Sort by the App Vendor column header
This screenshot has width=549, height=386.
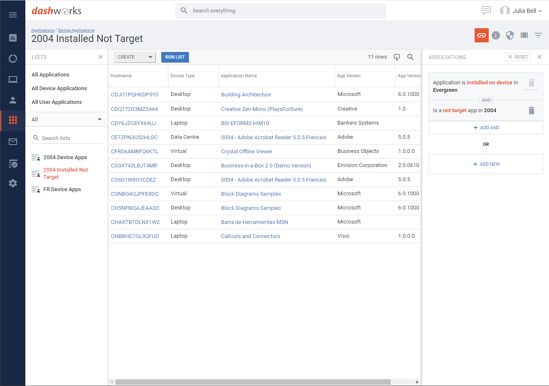[349, 76]
